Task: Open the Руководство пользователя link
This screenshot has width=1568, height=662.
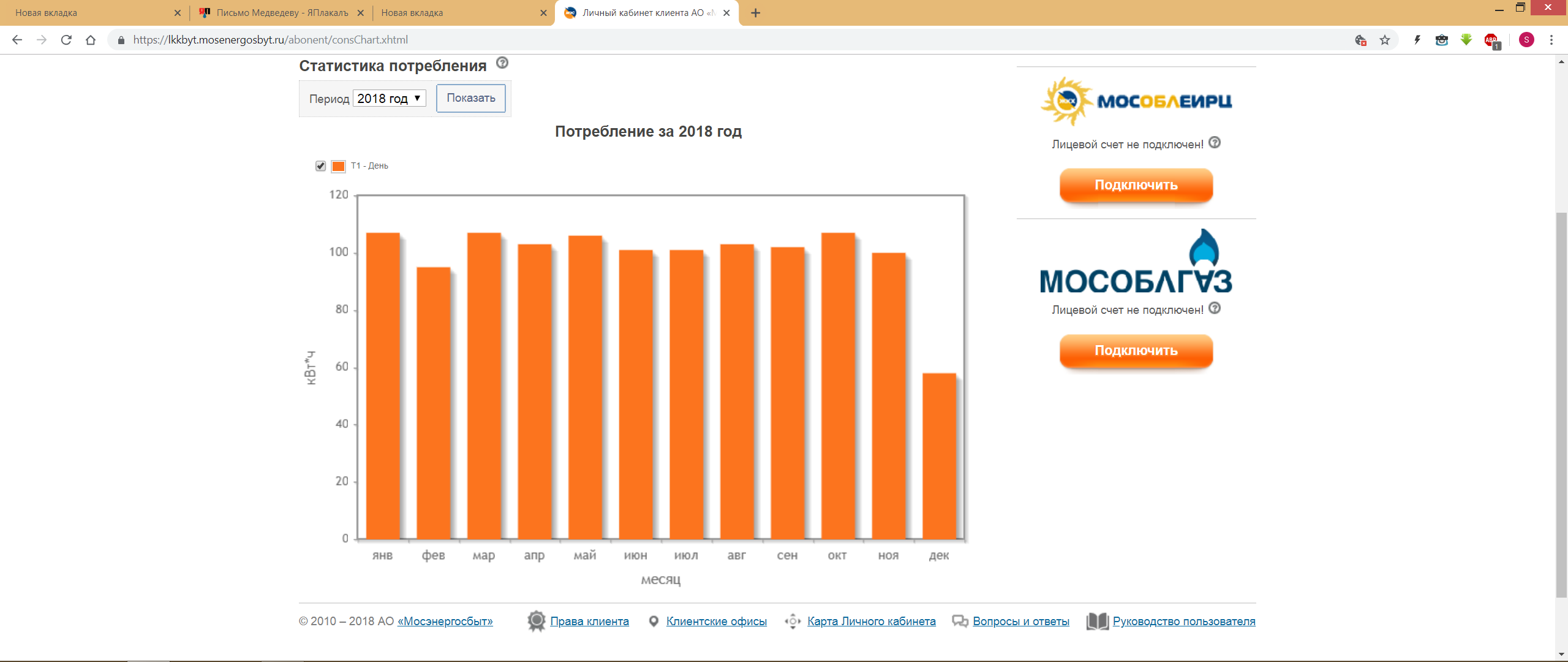Action: click(1184, 622)
